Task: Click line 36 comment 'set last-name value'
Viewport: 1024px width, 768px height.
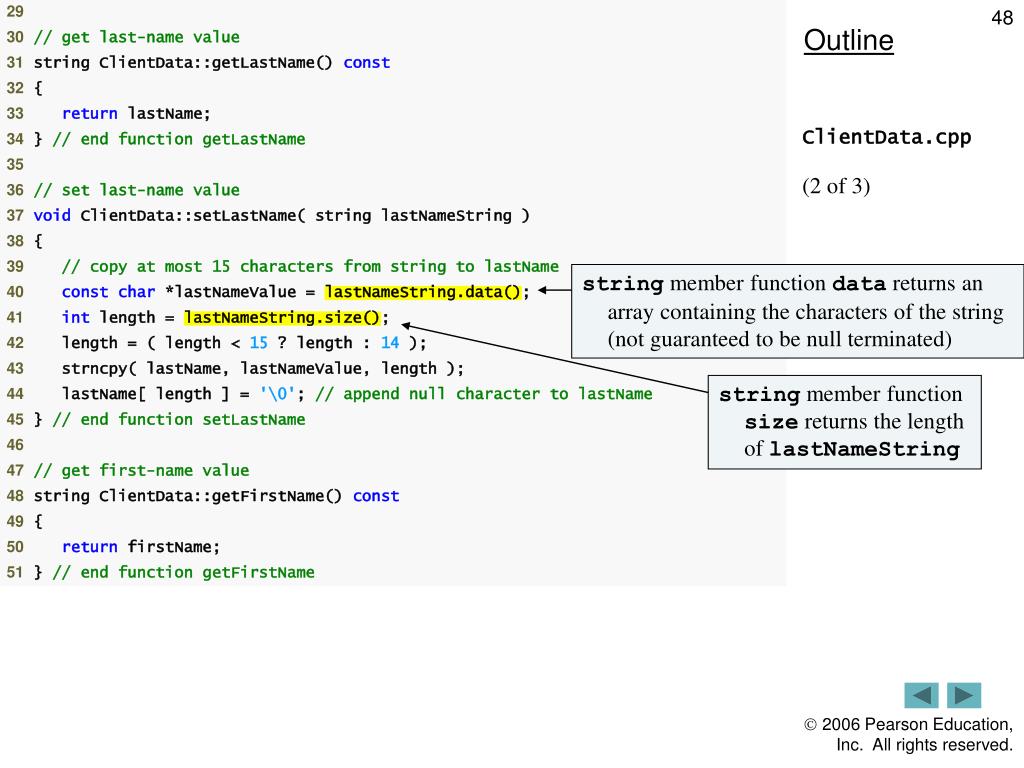Action: 136,190
